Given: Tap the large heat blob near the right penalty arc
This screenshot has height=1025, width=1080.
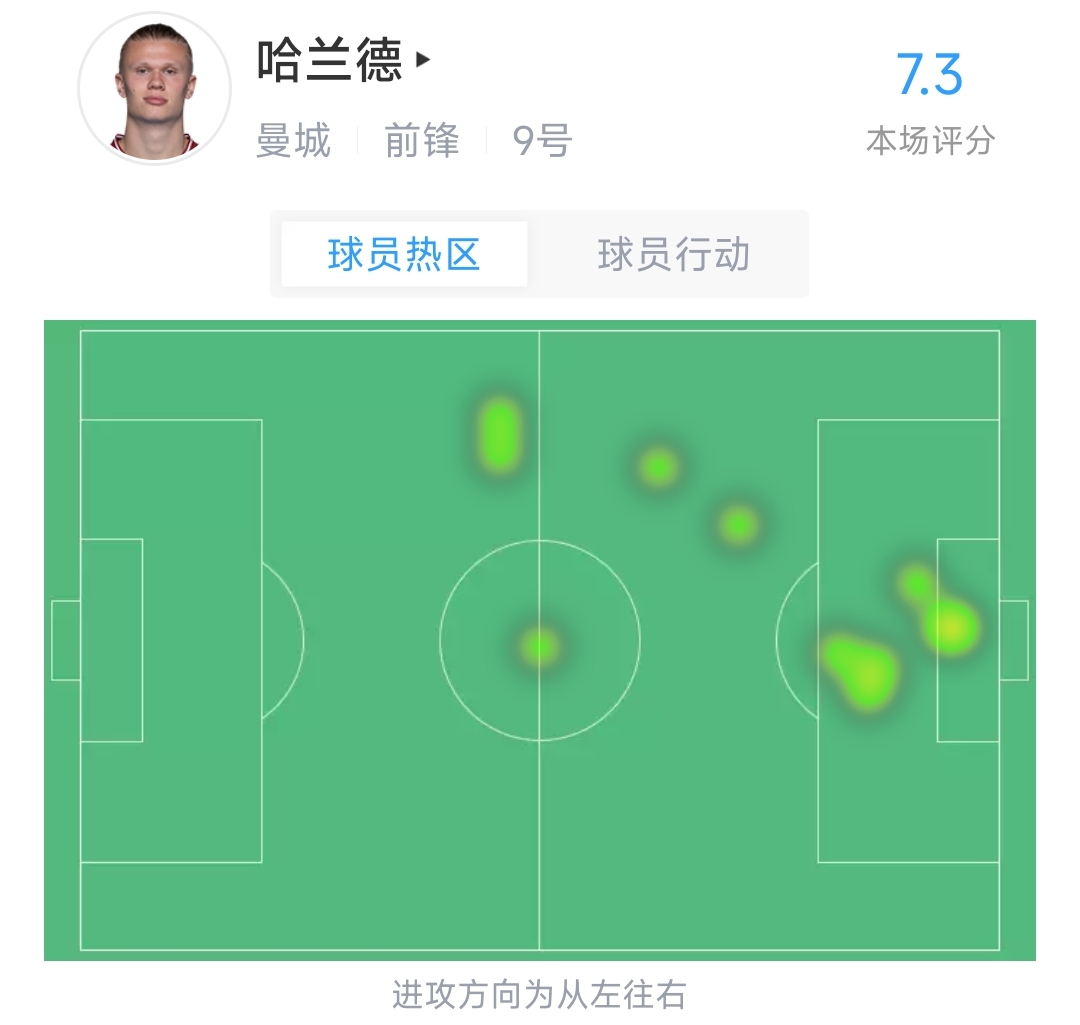Looking at the screenshot, I should (x=861, y=672).
